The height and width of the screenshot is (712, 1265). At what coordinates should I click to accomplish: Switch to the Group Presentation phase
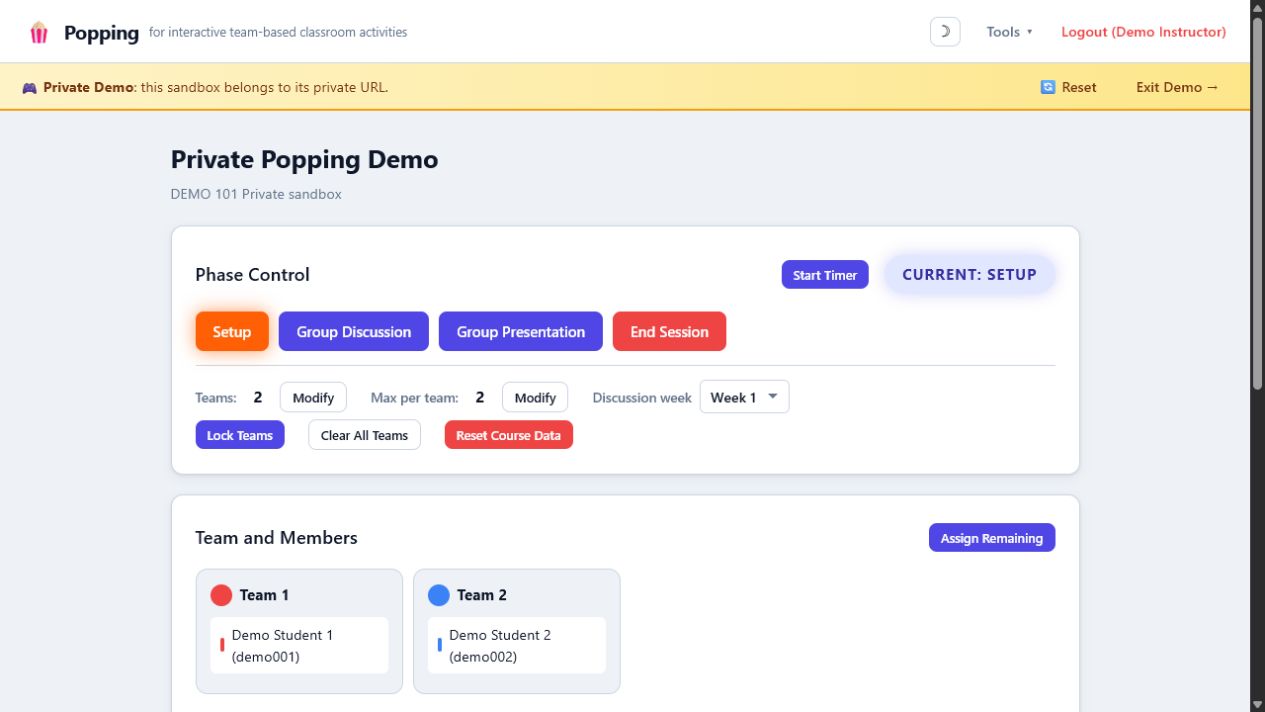[x=521, y=332]
